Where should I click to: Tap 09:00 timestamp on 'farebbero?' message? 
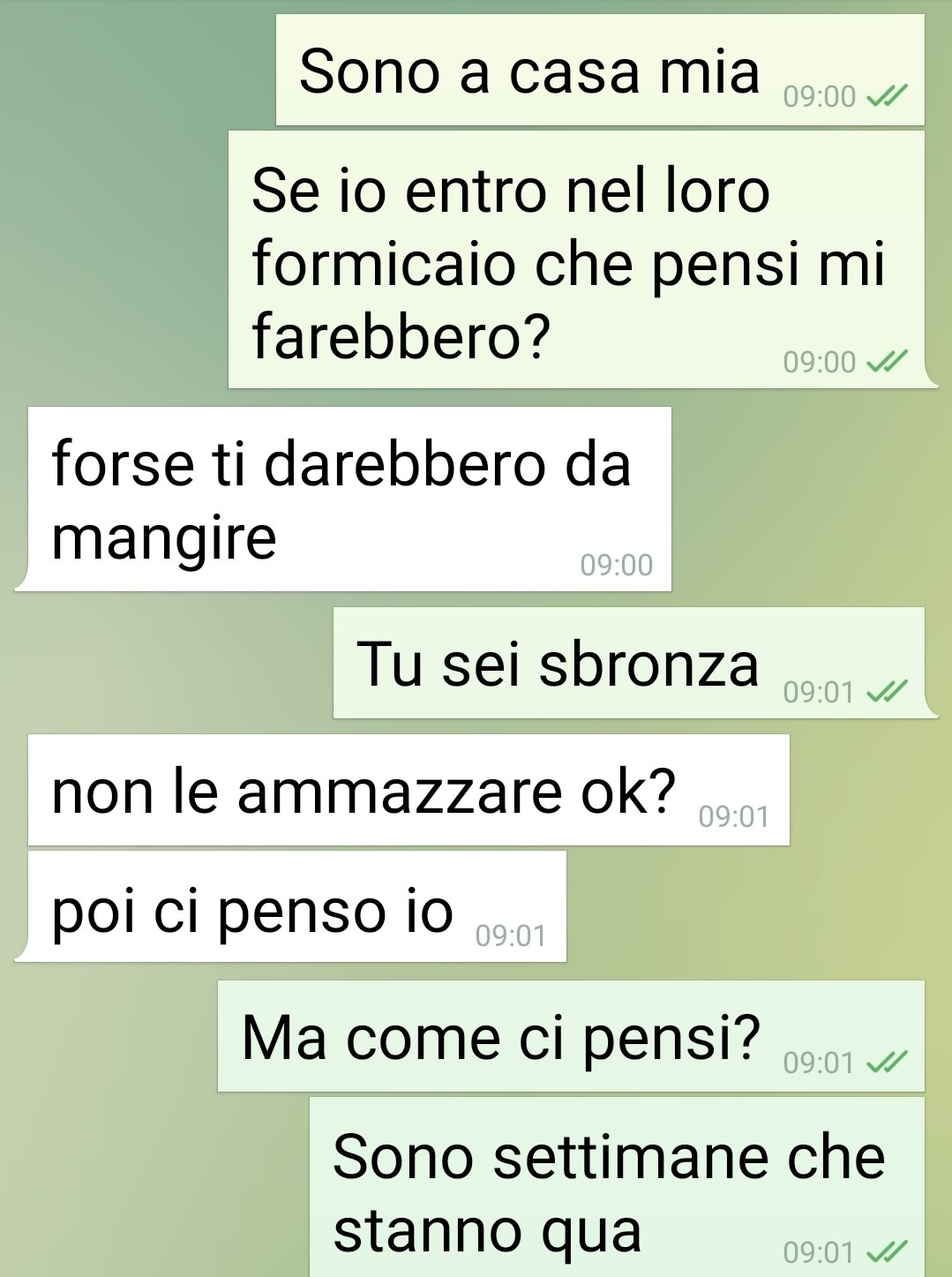tap(820, 362)
